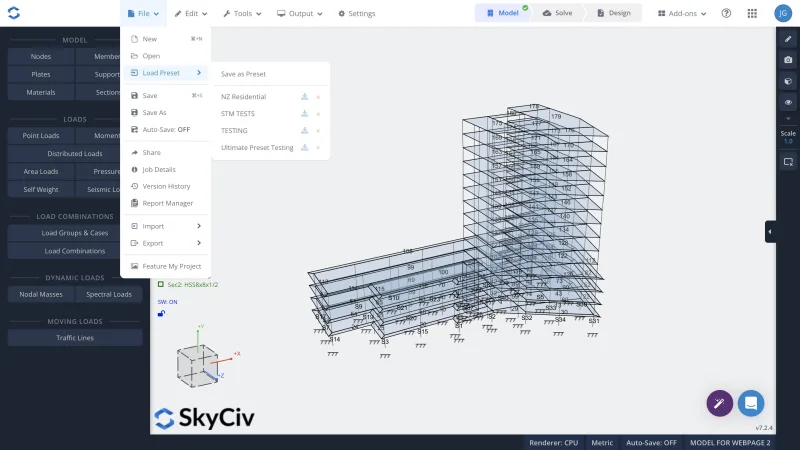Choose Share from the File menu
The width and height of the screenshot is (800, 450).
tap(166, 153)
